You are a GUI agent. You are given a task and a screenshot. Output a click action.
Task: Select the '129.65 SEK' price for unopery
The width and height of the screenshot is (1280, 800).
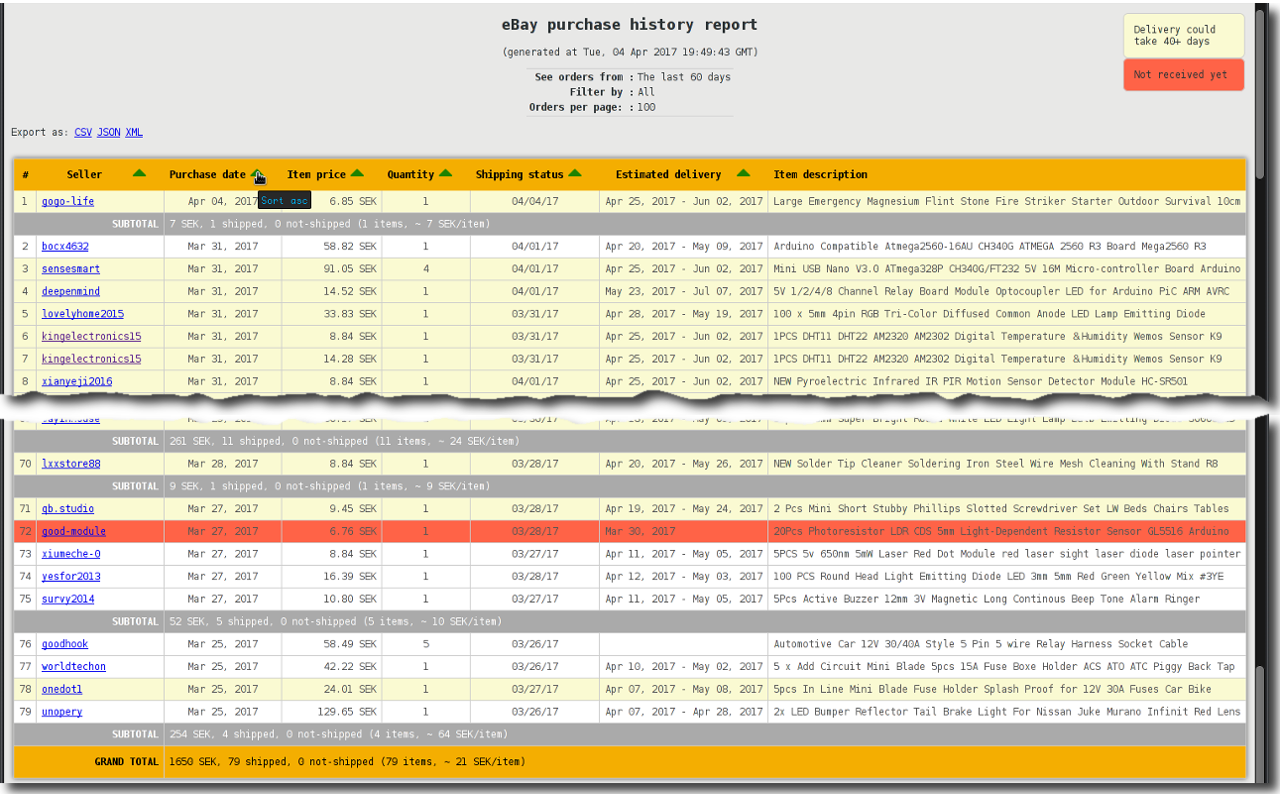click(347, 712)
